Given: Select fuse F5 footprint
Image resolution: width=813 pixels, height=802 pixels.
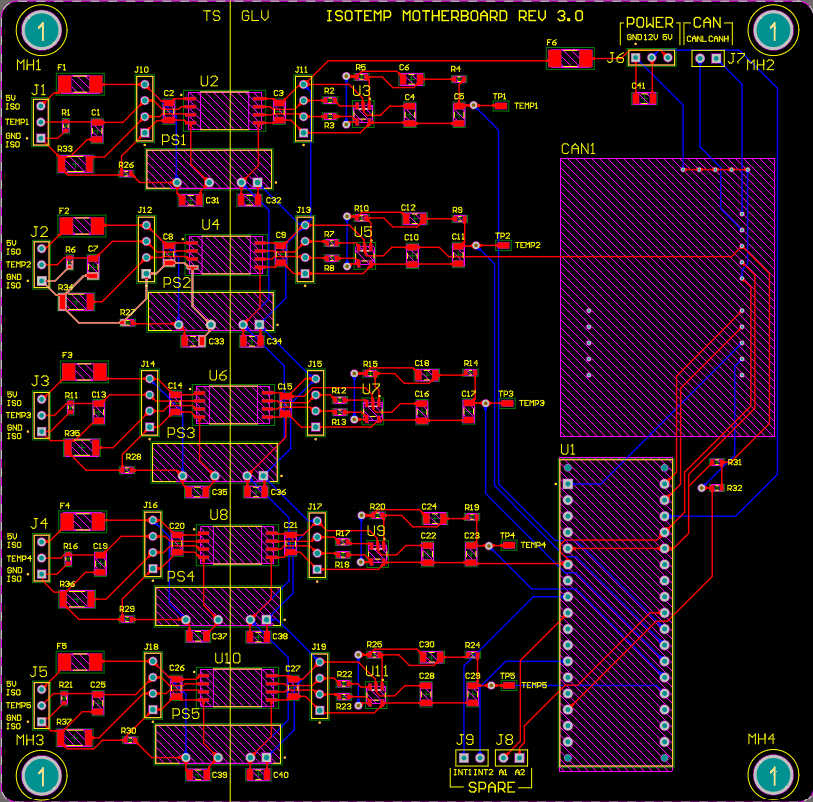Looking at the screenshot, I should [x=80, y=662].
